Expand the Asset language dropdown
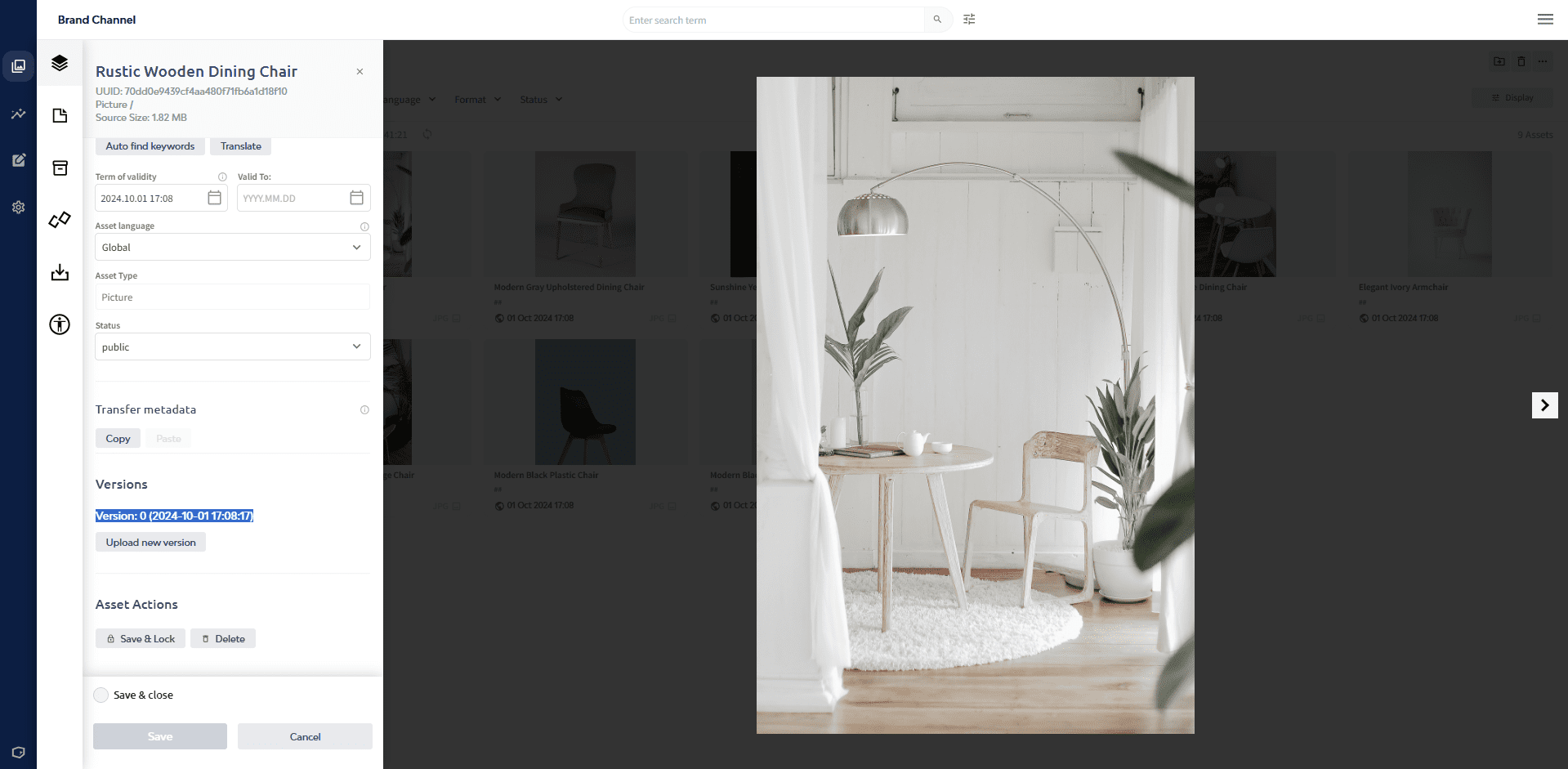The width and height of the screenshot is (1568, 769). (x=232, y=248)
